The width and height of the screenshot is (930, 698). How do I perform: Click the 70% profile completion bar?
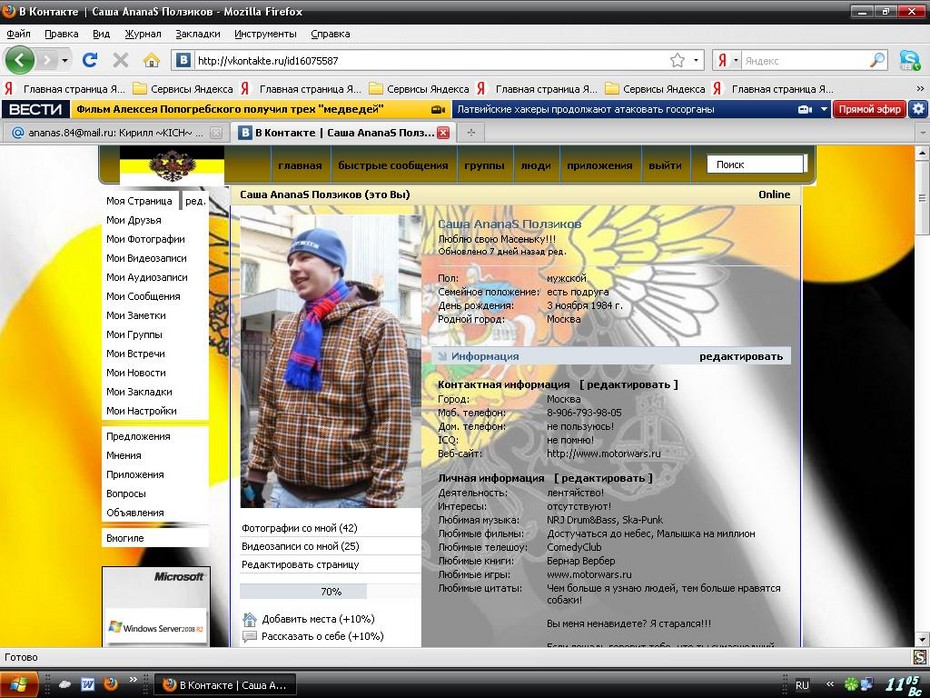click(330, 591)
